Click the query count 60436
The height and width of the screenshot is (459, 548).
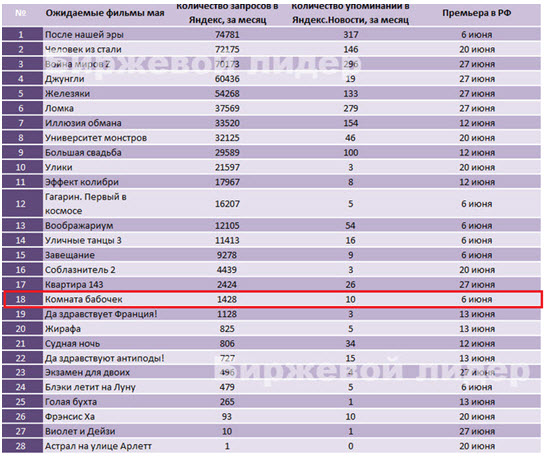(x=227, y=79)
